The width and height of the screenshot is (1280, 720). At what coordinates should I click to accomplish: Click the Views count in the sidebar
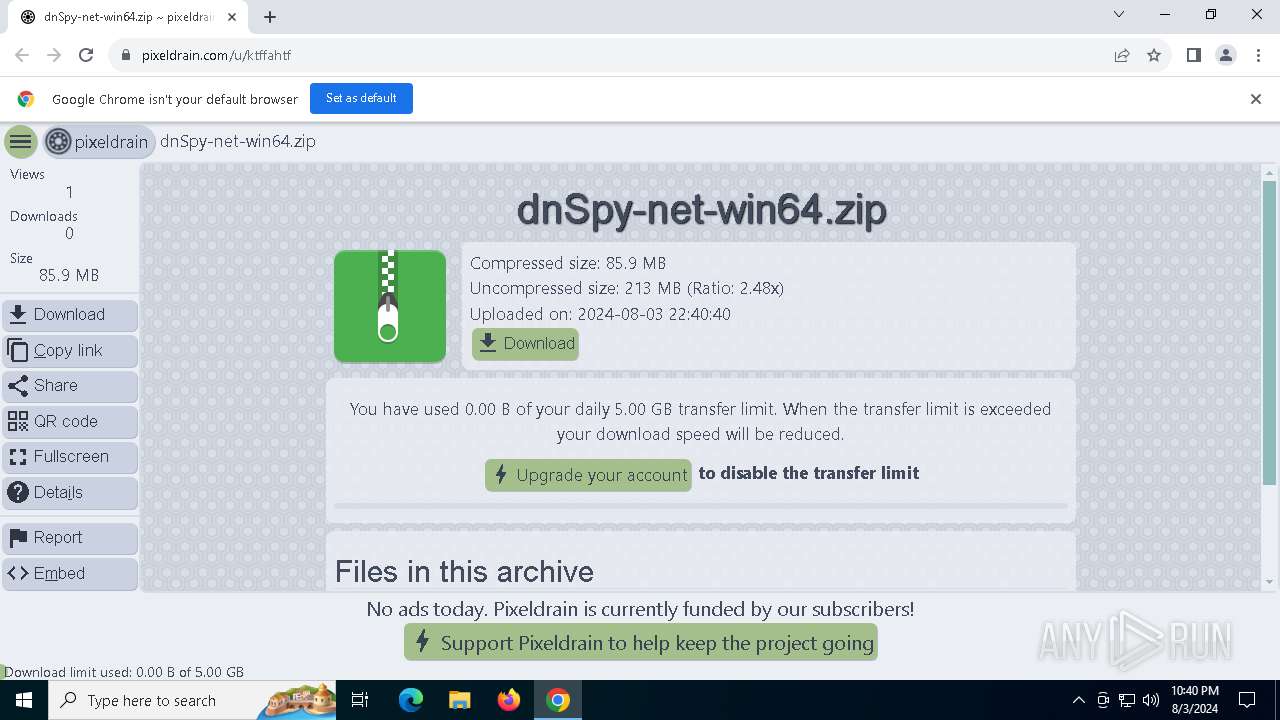click(x=69, y=192)
